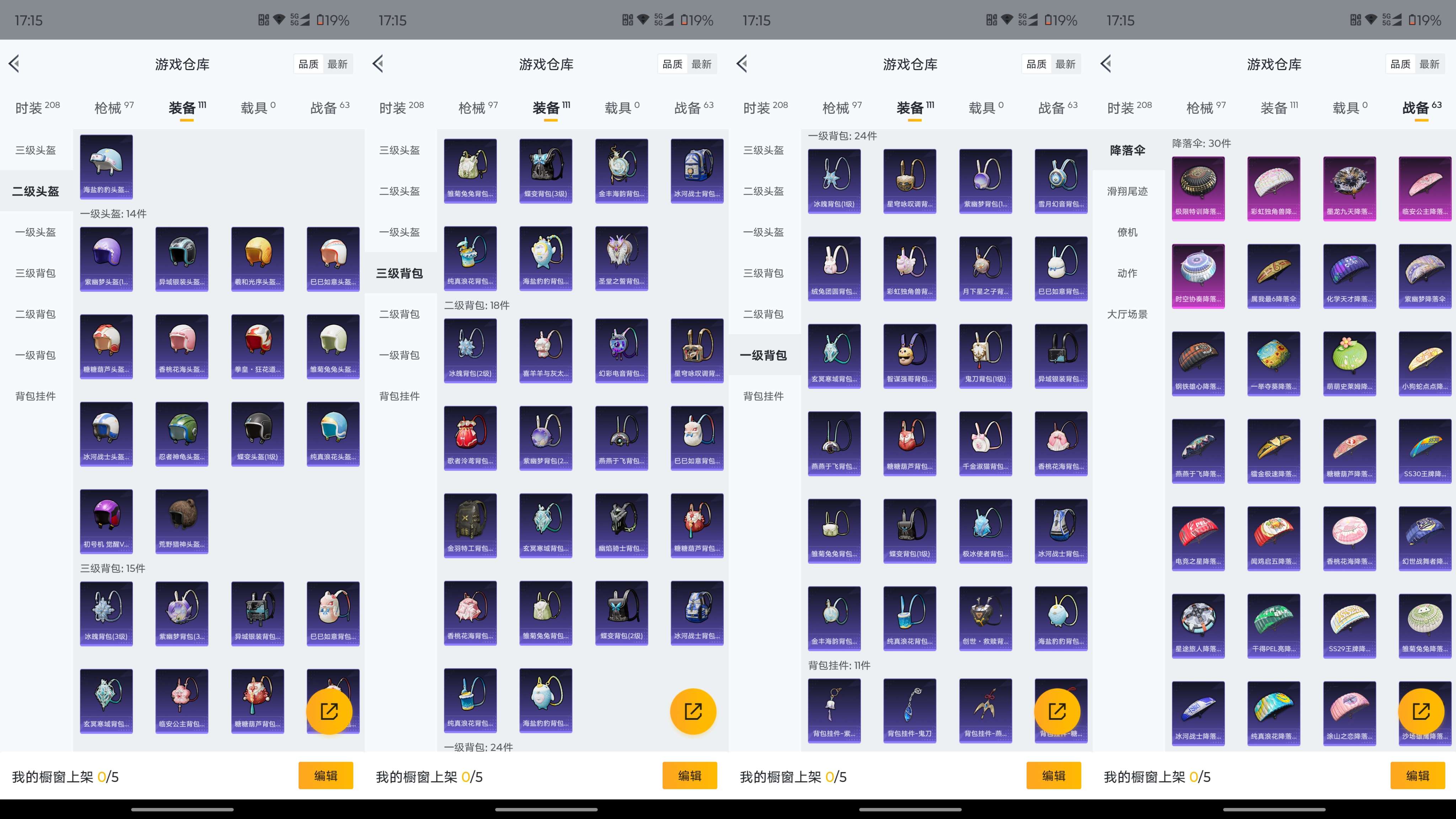Open the 海盐豹豹头盔 helmet item
This screenshot has width=1456, height=819.
(106, 166)
